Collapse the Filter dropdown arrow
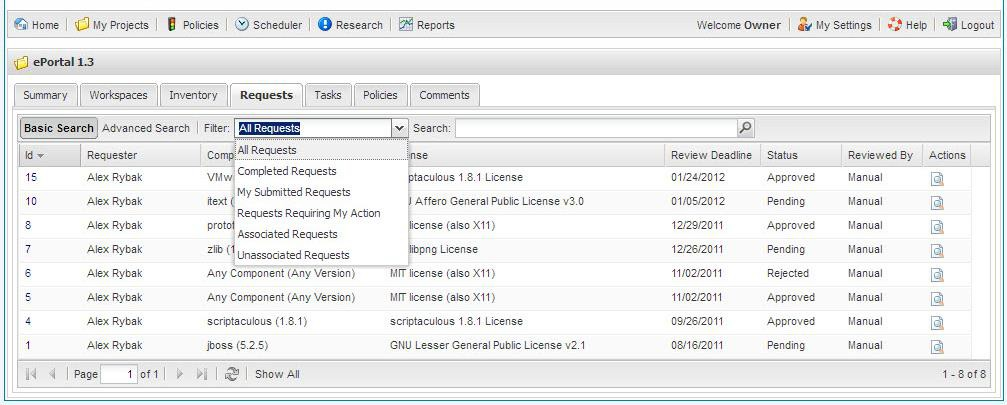Viewport: 1007px width, 405px height. 399,128
